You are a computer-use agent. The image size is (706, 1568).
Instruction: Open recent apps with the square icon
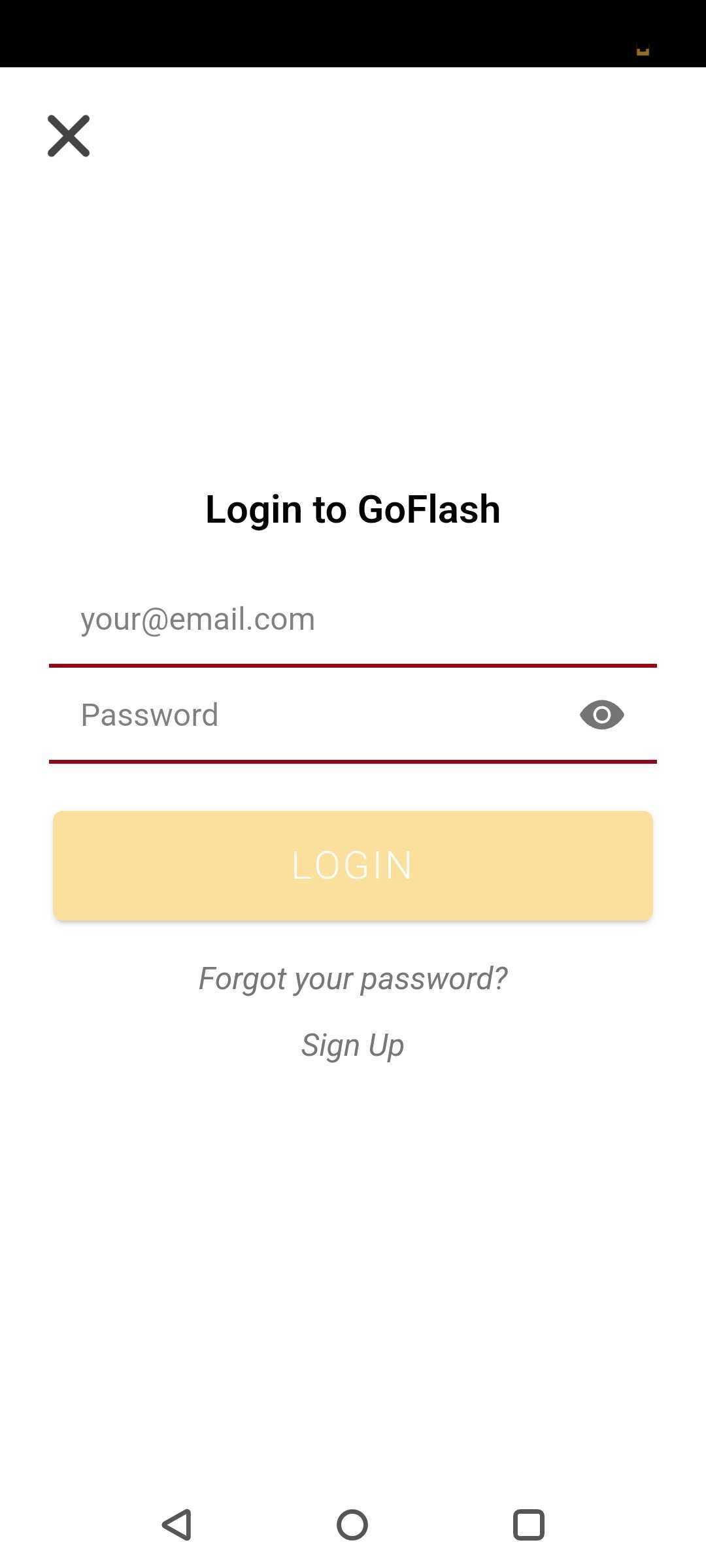coord(529,1525)
